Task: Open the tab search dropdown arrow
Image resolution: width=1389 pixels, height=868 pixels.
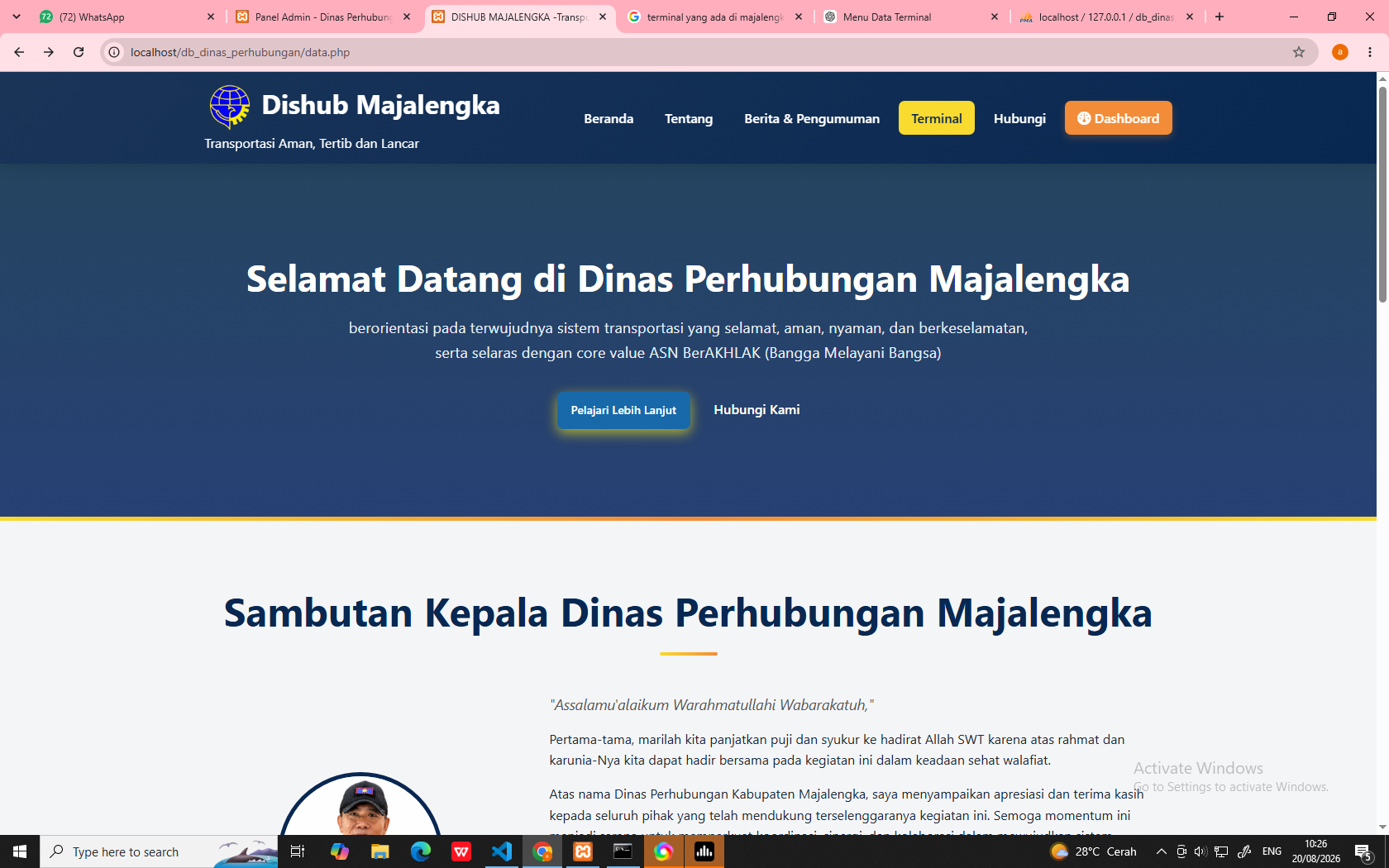Action: 17,17
